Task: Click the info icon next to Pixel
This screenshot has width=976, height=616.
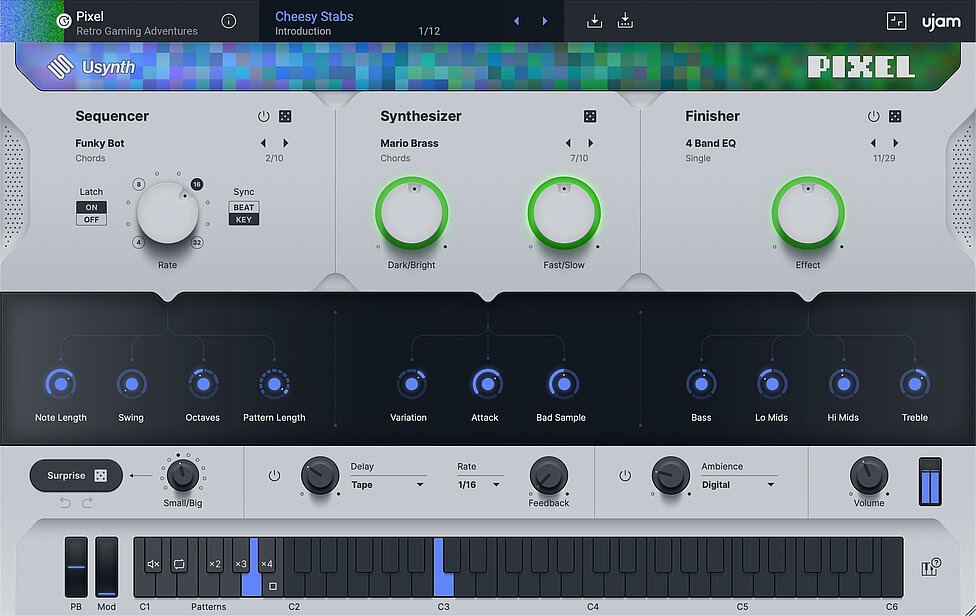Action: (229, 21)
